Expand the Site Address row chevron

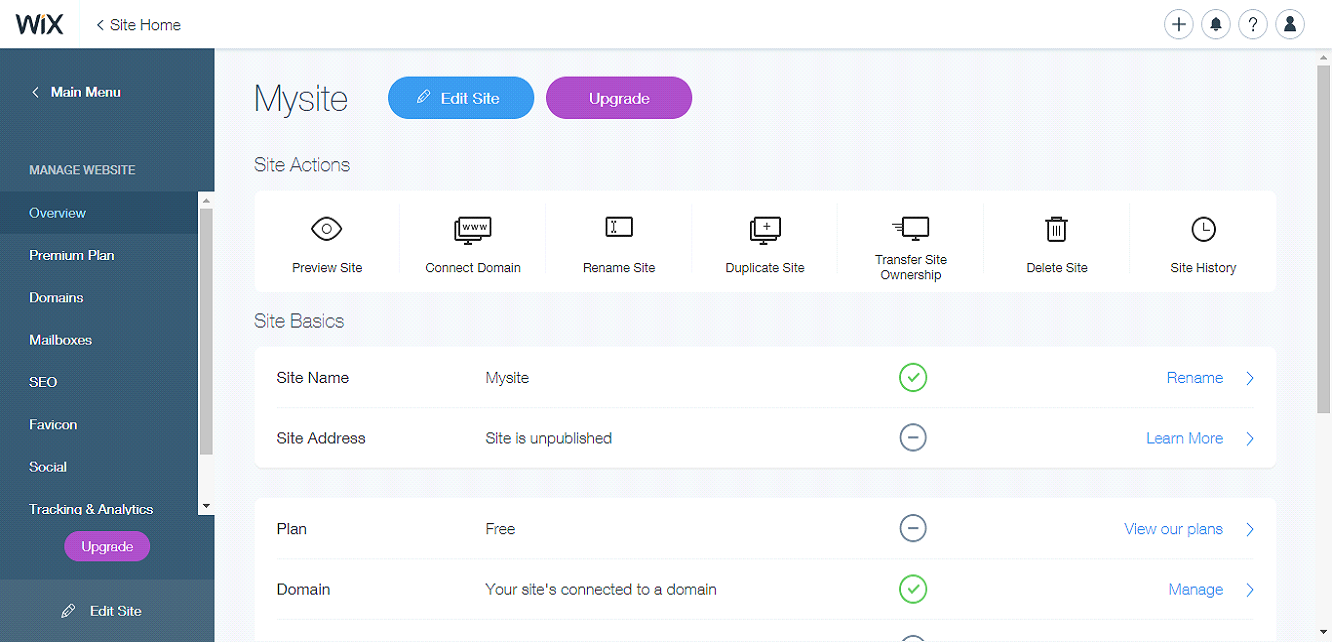pyautogui.click(x=1250, y=438)
